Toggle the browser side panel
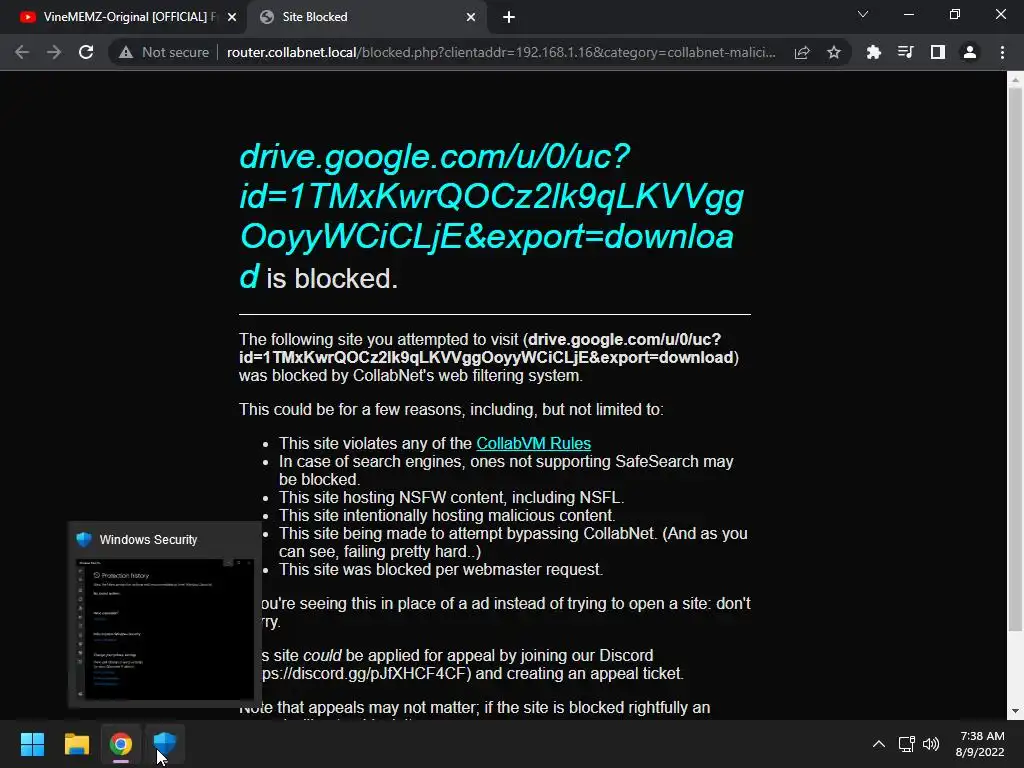Screen dimensions: 1024x768 (938, 52)
